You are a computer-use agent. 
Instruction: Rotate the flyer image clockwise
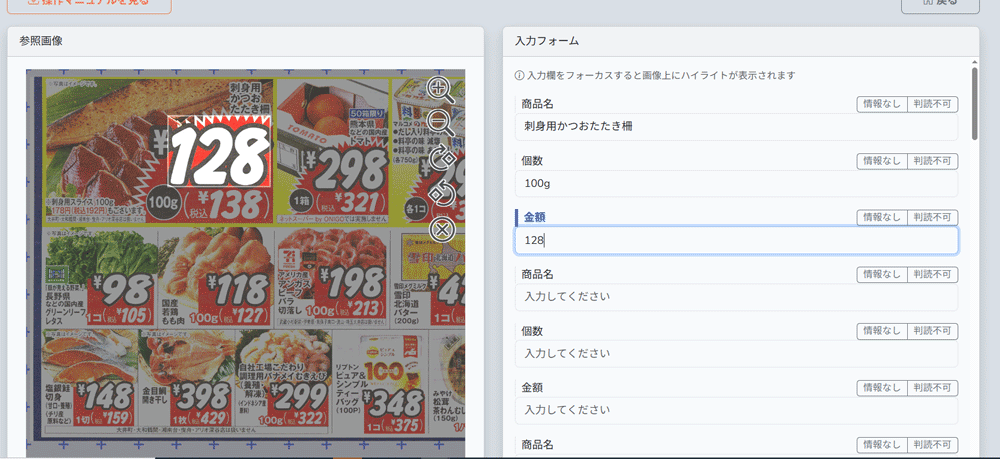(x=442, y=158)
